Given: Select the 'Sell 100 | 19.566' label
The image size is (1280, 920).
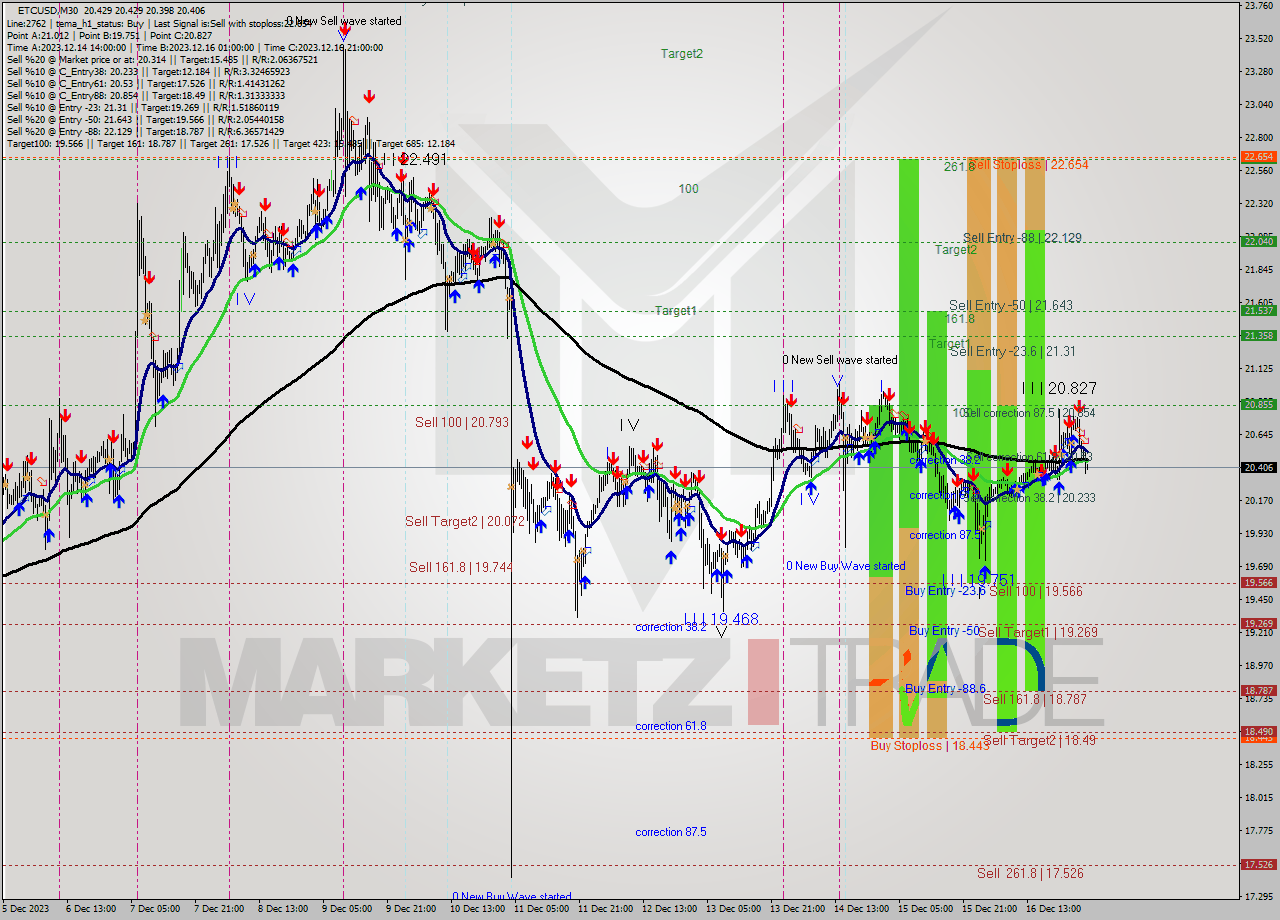Looking at the screenshot, I should [1036, 591].
